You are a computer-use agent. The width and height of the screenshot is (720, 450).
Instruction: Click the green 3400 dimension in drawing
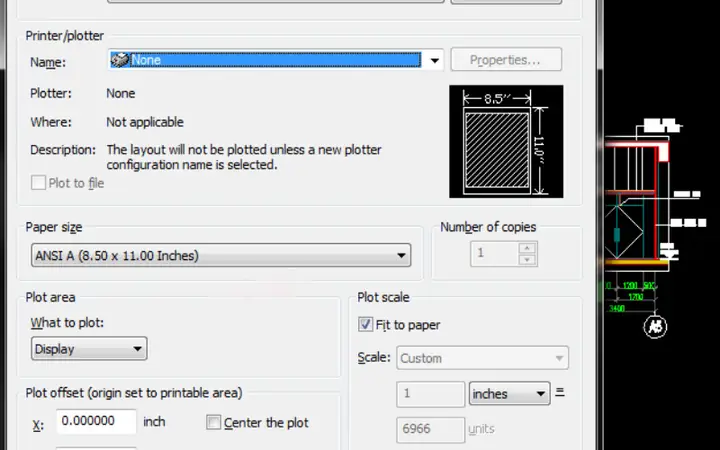(x=616, y=308)
